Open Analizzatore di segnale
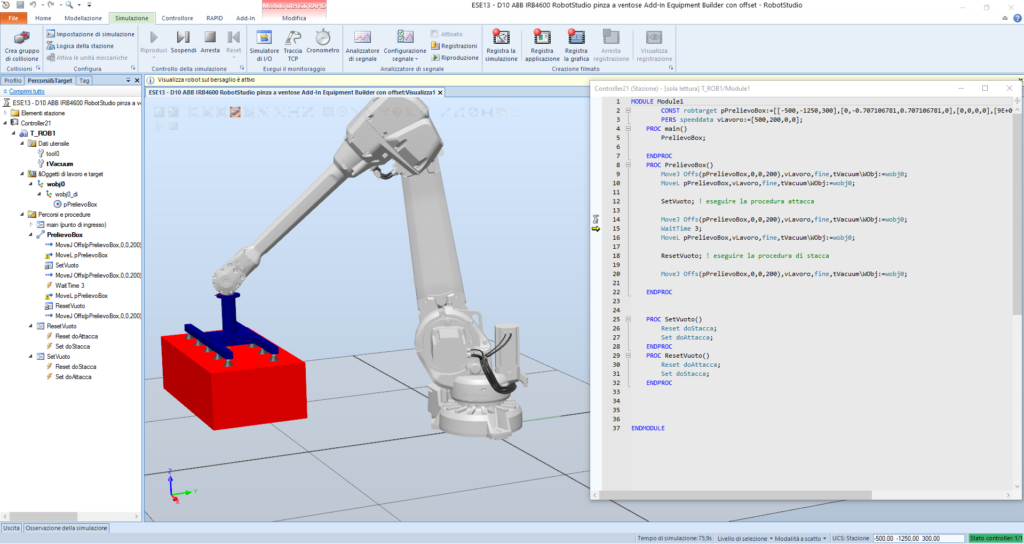1024x544 pixels. click(362, 45)
